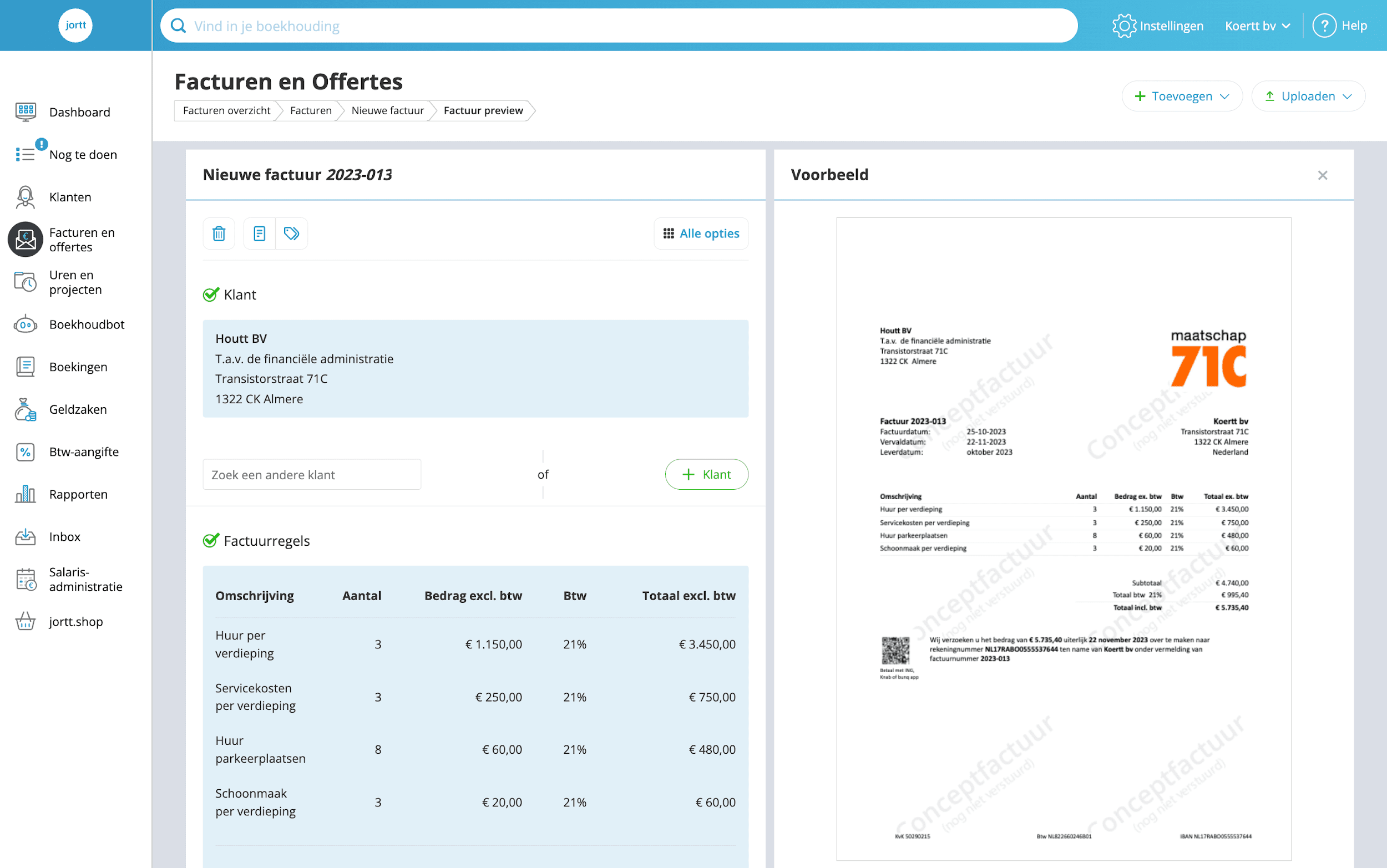Click the Uren en projecten icon

[26, 282]
